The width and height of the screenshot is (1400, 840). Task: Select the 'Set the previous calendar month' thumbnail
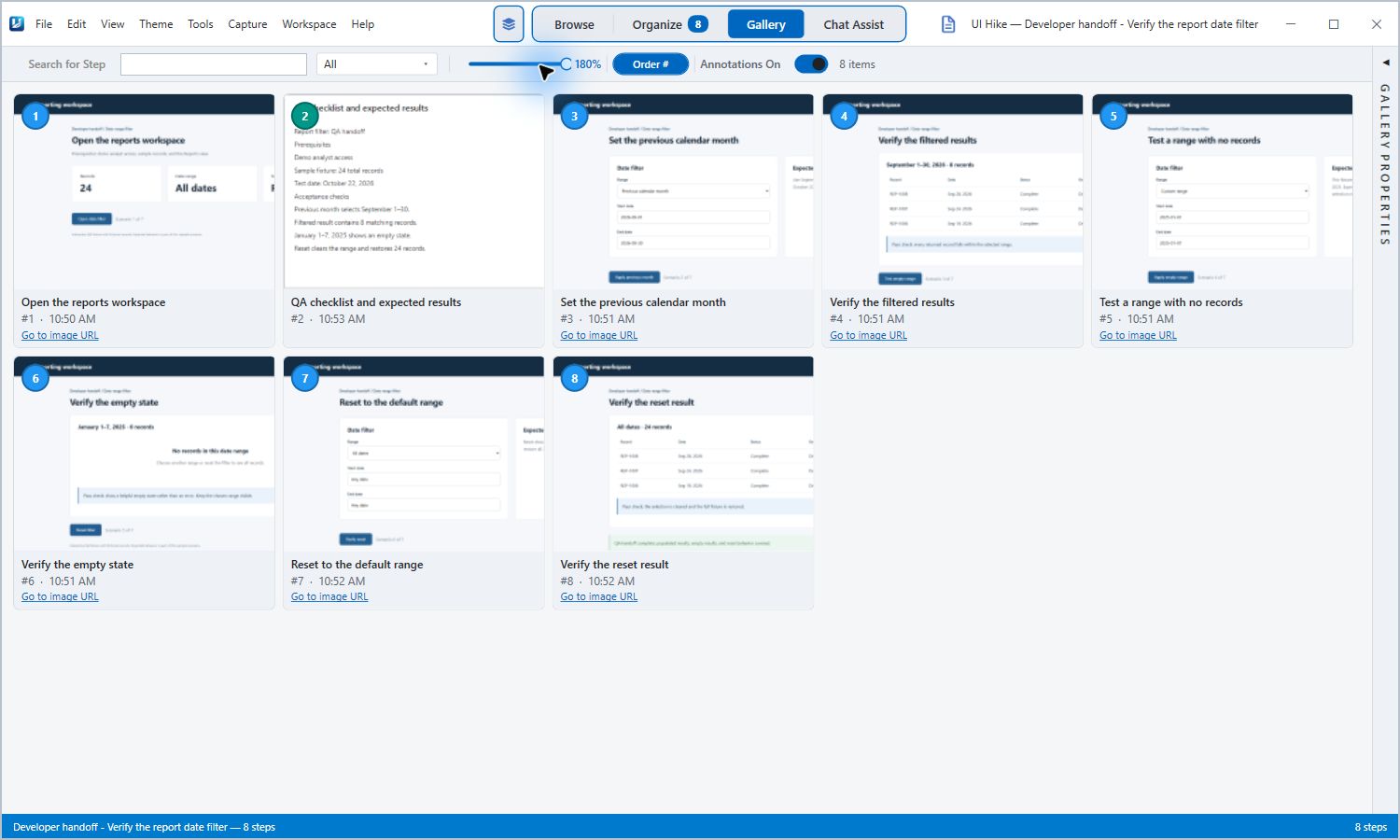pos(683,191)
